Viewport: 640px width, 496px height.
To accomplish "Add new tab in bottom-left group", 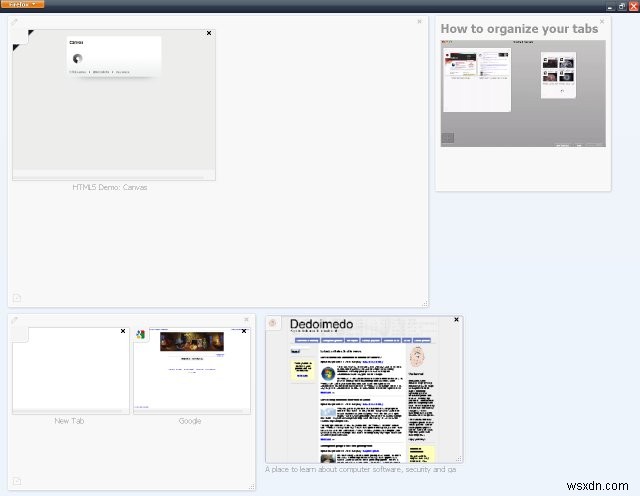I will (x=17, y=481).
